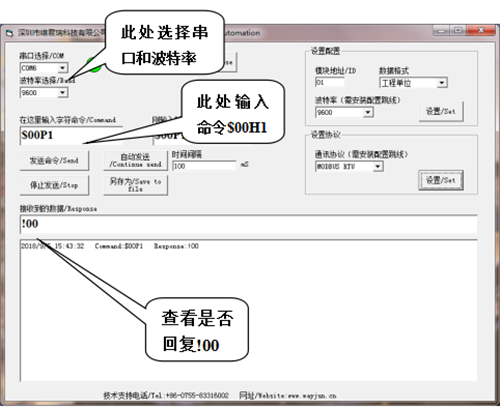Image resolution: width=500 pixels, height=407 pixels.
Task: Click inside the command log text area
Action: [248, 310]
